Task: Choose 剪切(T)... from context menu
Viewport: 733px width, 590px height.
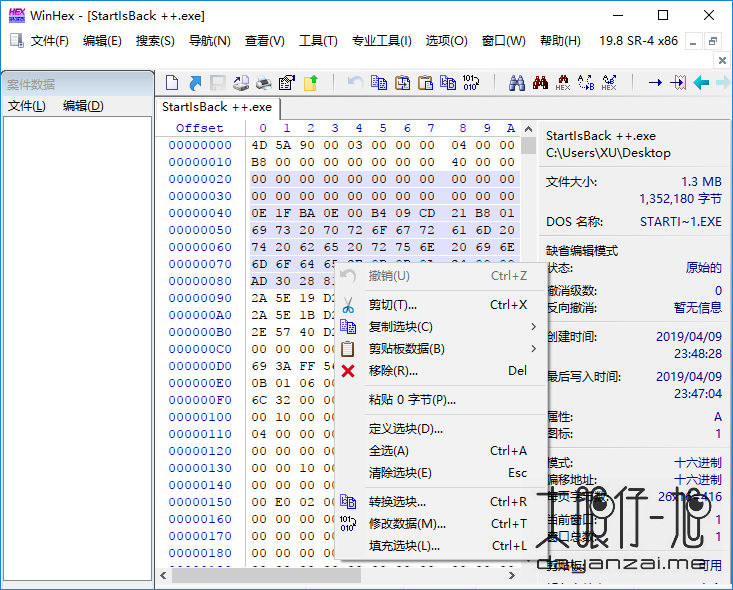Action: pos(441,305)
